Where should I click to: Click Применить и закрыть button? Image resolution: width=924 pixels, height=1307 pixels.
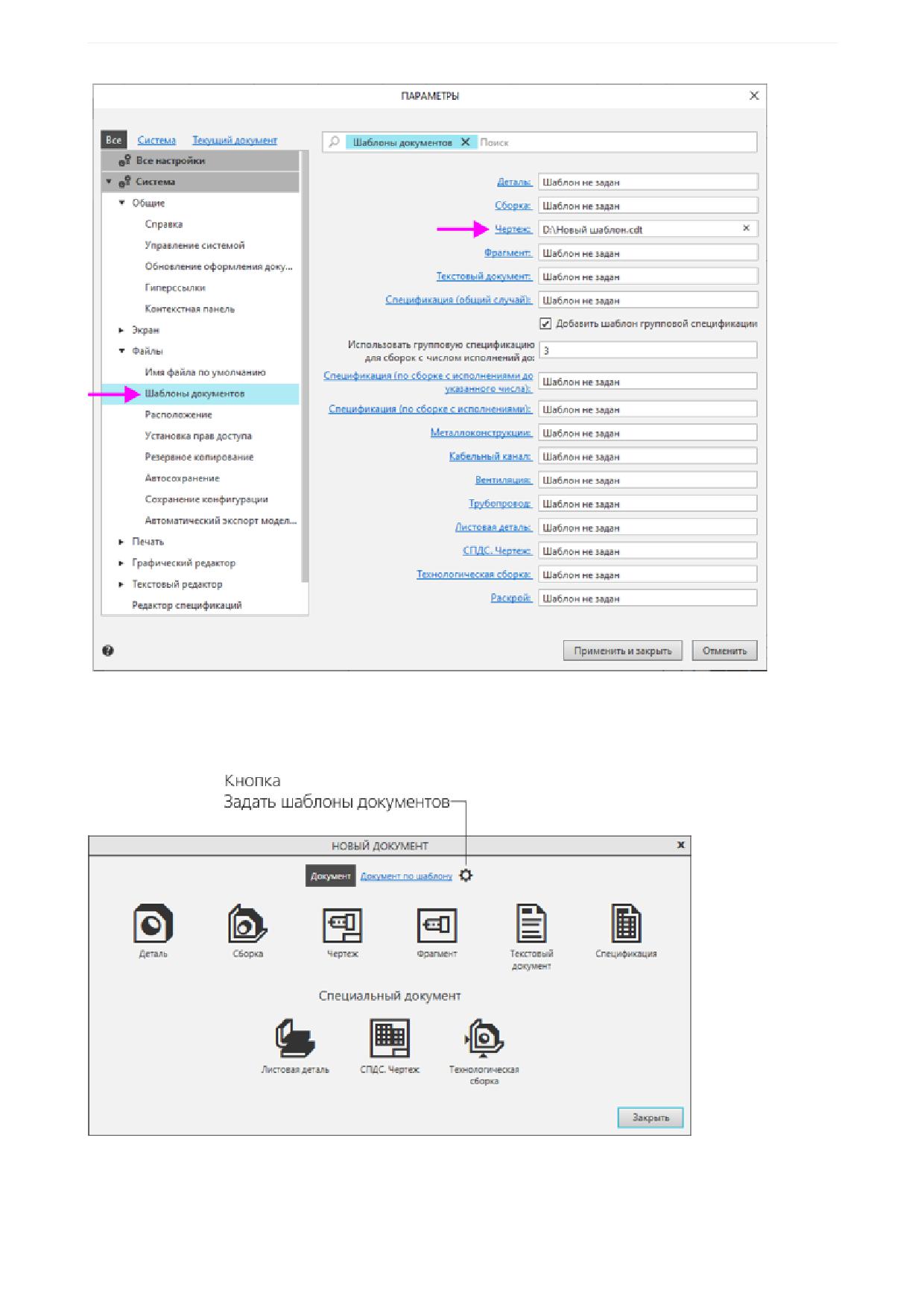tap(622, 651)
